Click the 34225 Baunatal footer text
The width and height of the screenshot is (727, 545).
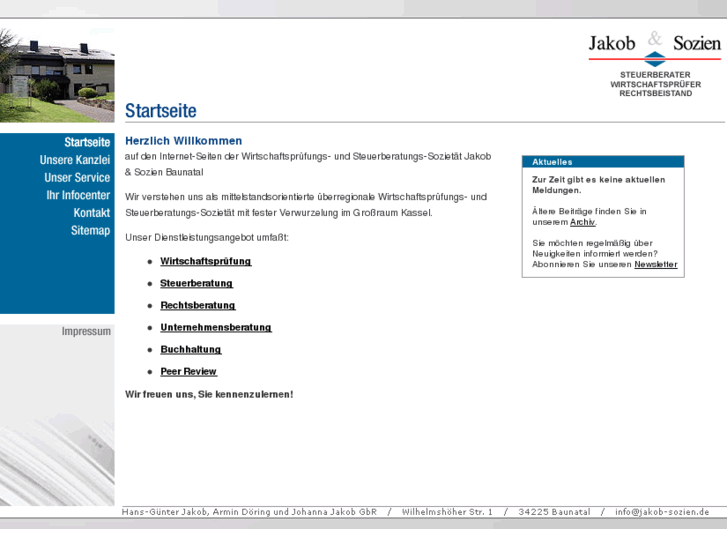[x=554, y=512]
